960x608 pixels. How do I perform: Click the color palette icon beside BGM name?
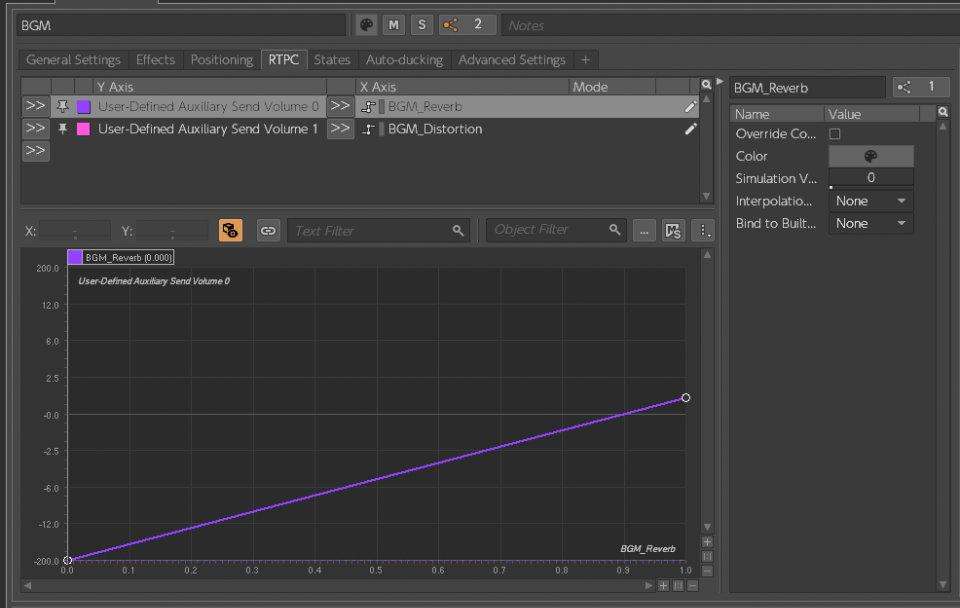click(x=367, y=24)
